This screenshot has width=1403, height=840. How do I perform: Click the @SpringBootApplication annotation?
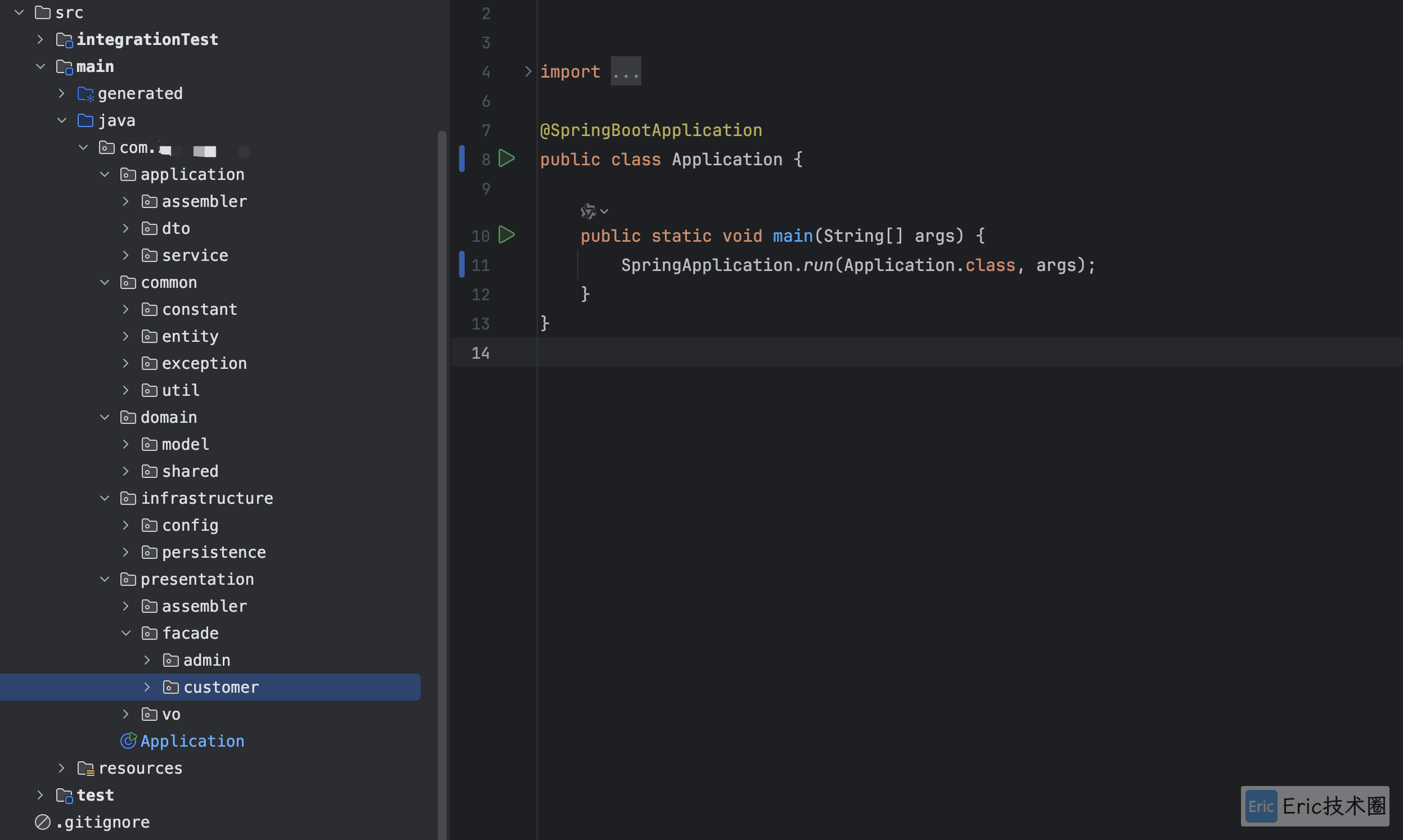651,130
